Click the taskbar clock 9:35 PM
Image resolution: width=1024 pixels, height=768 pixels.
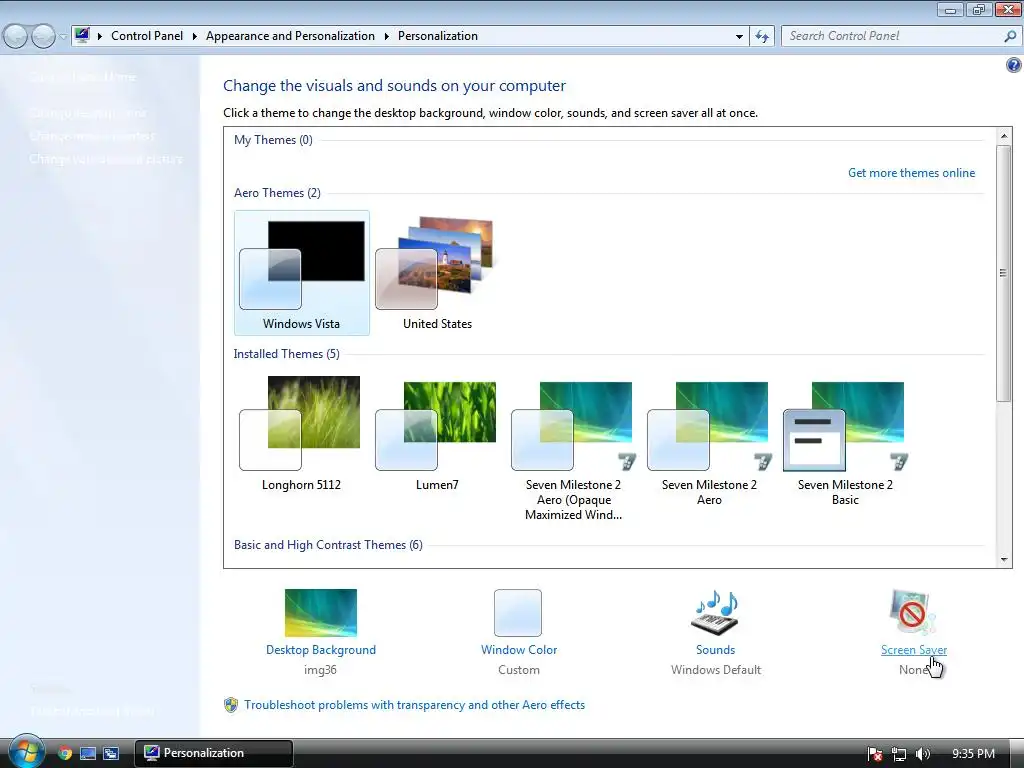point(973,754)
